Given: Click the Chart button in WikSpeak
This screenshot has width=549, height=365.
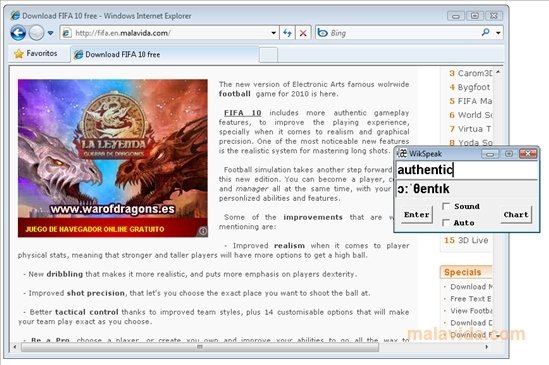Looking at the screenshot, I should coord(516,214).
